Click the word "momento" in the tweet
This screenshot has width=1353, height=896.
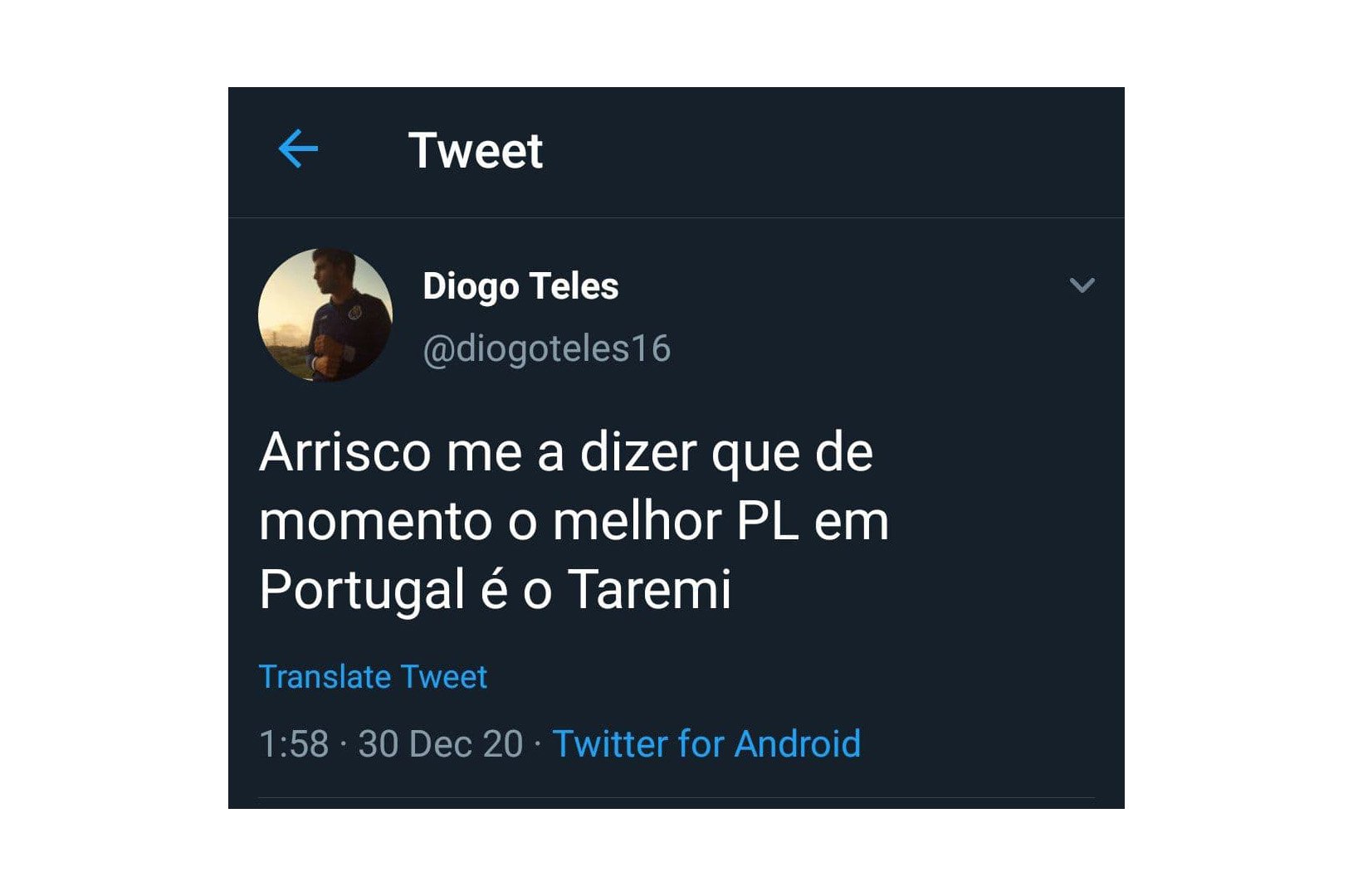[x=376, y=523]
